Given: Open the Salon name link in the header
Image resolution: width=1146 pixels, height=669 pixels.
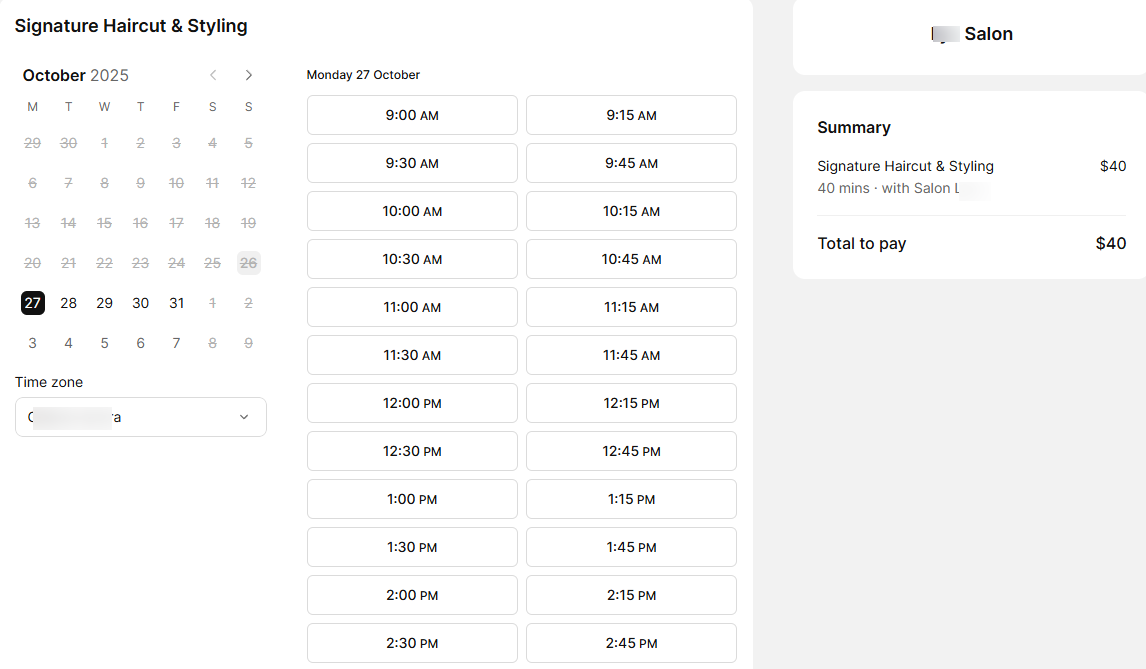Looking at the screenshot, I should click(x=972, y=33).
